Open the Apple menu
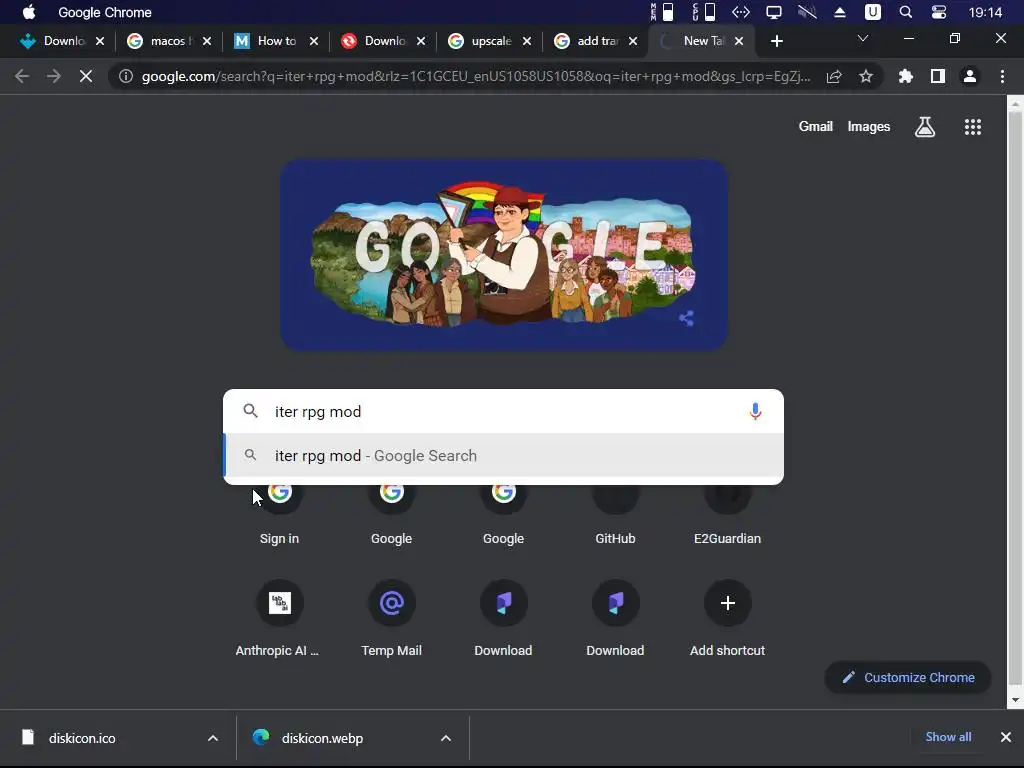The image size is (1024, 768). coord(29,12)
